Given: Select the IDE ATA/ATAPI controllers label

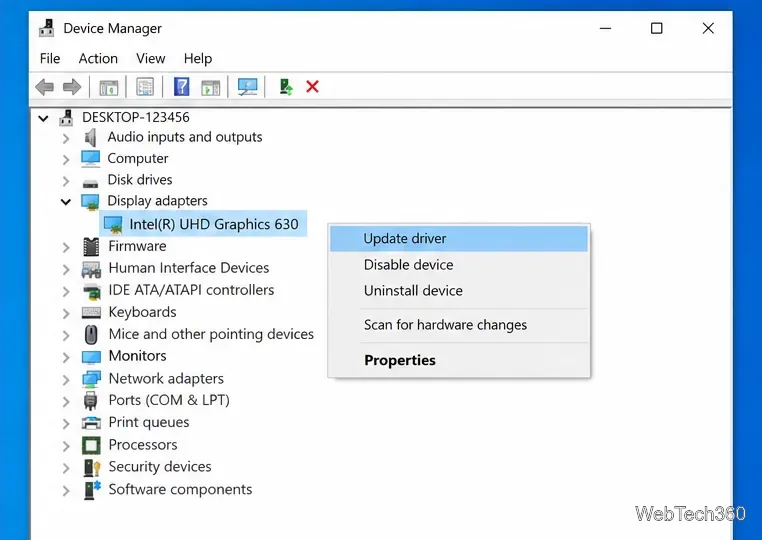Looking at the screenshot, I should 191,290.
